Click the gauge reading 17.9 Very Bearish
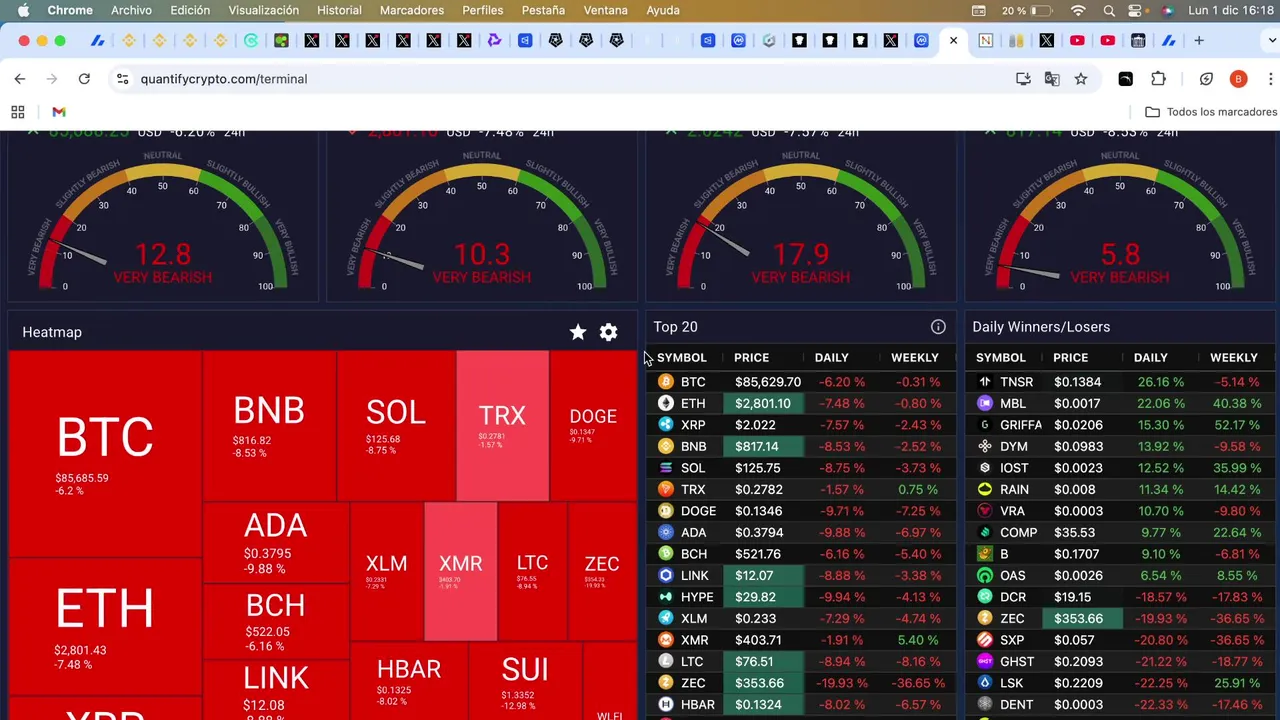The height and width of the screenshot is (720, 1280). point(800,220)
